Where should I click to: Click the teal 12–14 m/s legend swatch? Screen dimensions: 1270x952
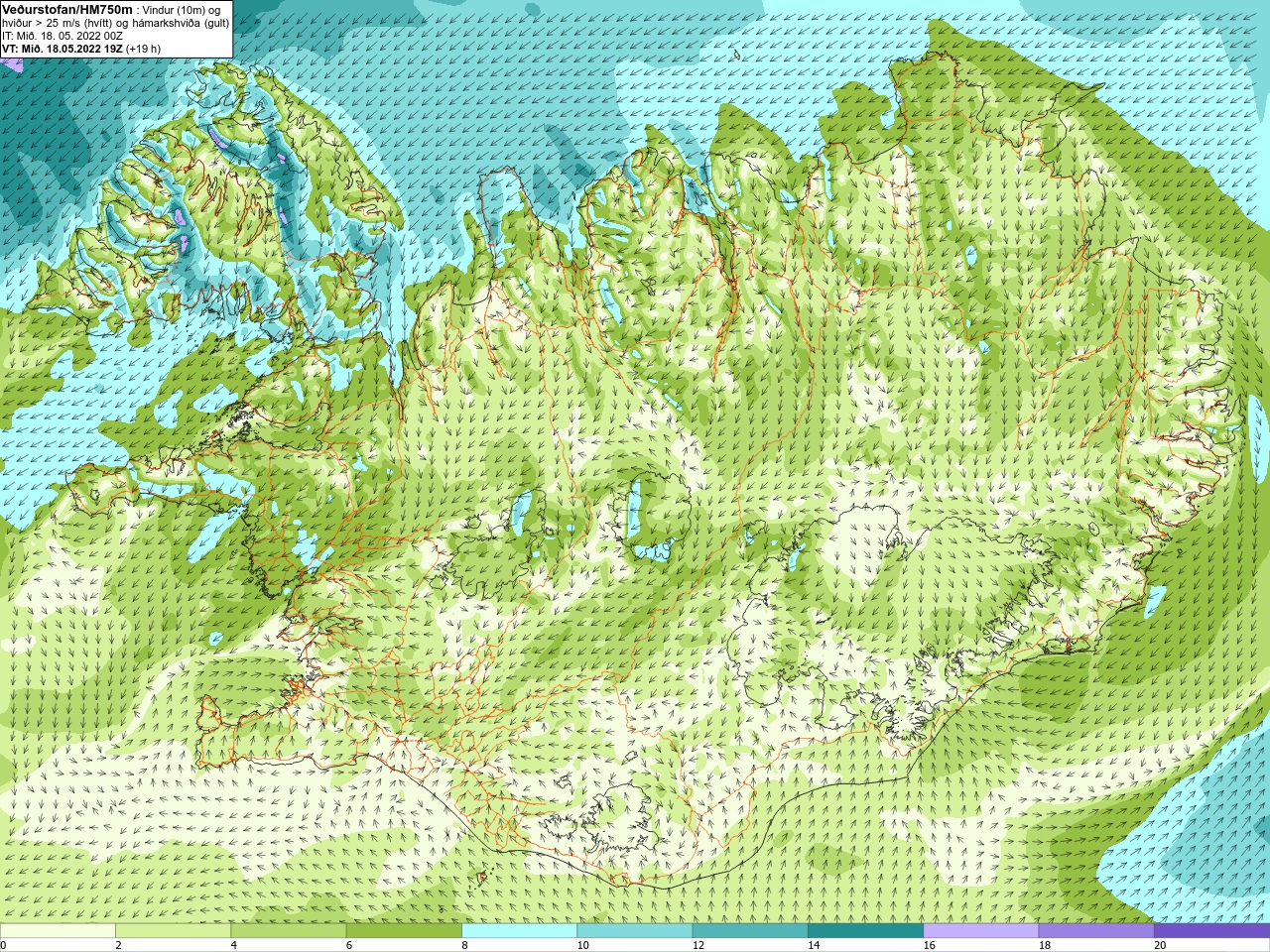pos(750,931)
